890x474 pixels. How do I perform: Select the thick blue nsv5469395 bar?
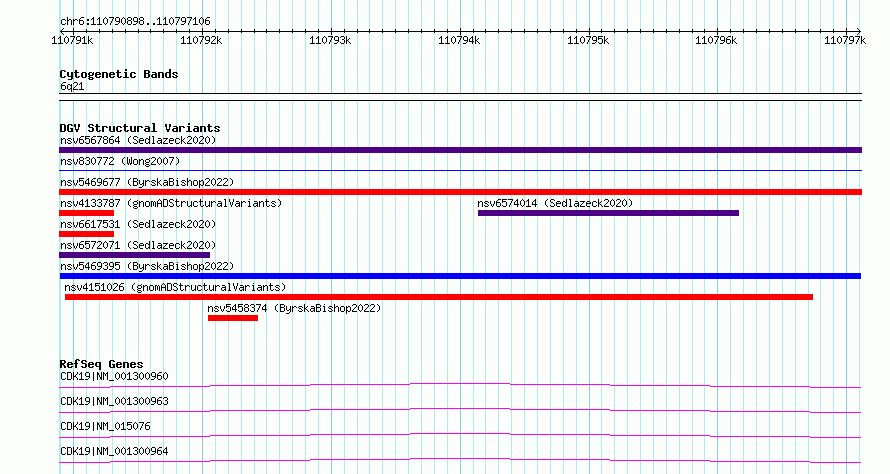point(460,276)
